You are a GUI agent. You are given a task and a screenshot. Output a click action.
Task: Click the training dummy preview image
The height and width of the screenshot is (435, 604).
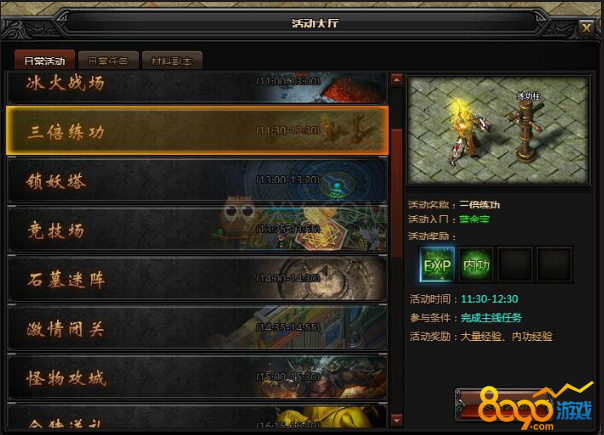498,130
